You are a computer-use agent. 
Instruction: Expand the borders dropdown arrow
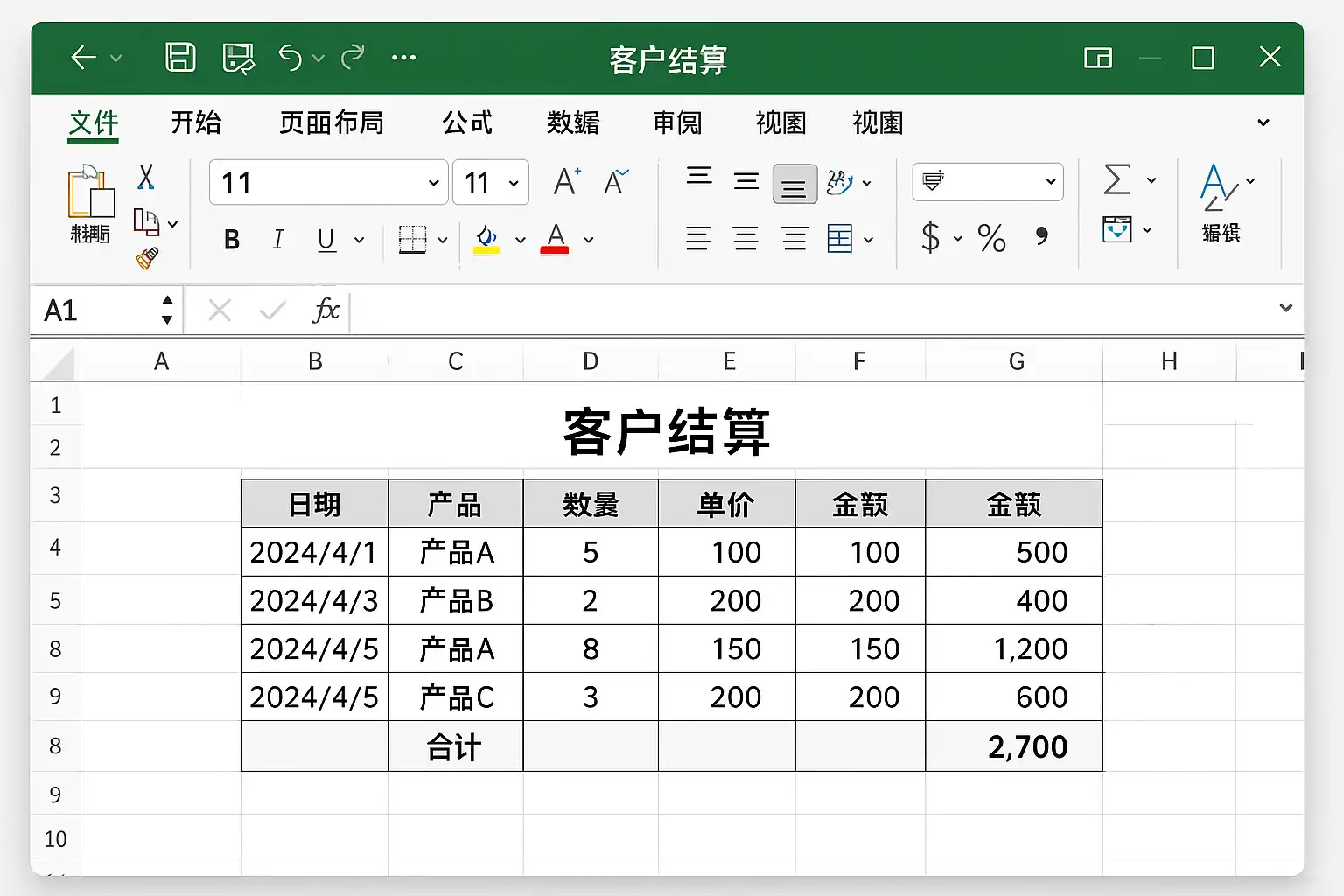pos(442,240)
